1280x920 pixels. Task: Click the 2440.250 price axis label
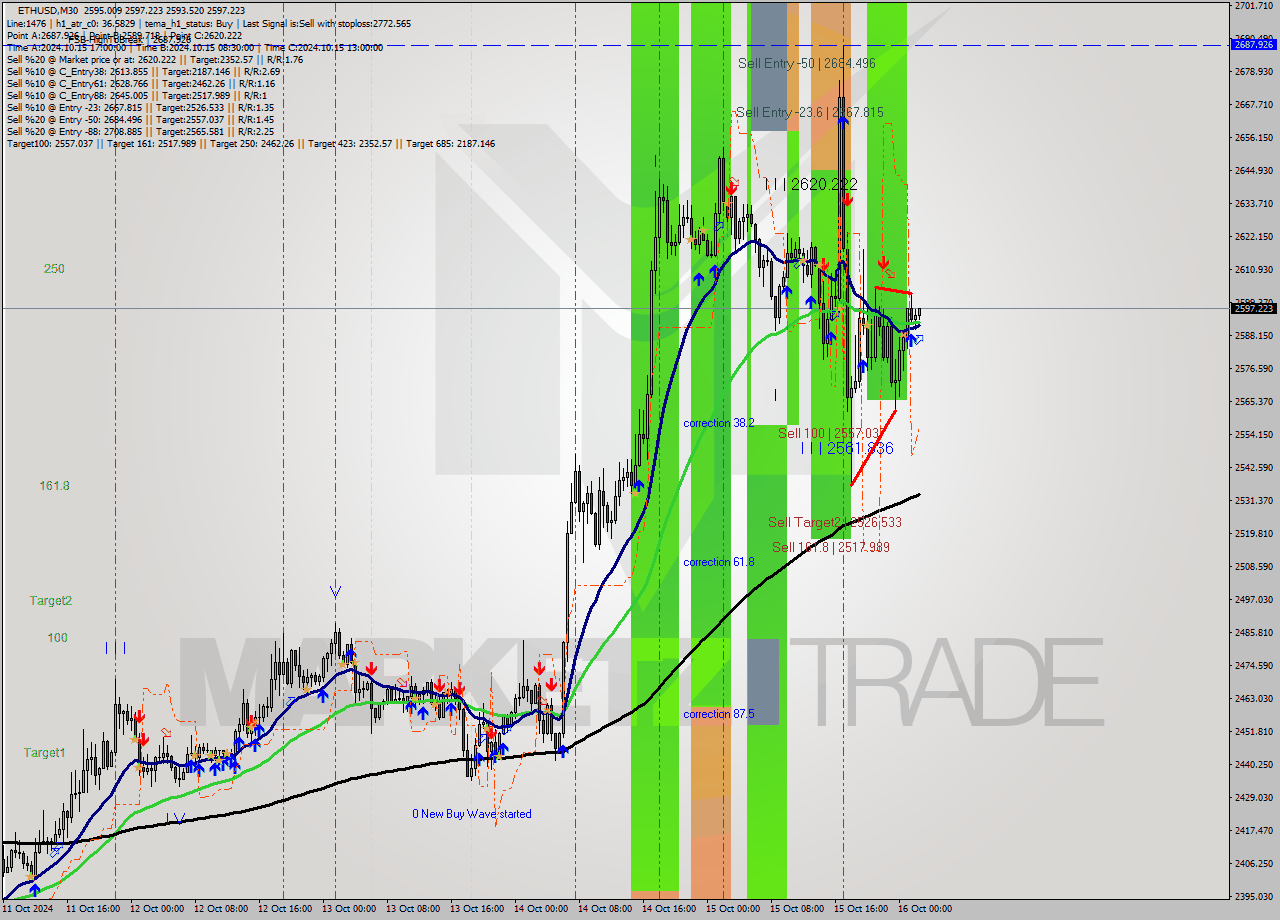pyautogui.click(x=1254, y=765)
